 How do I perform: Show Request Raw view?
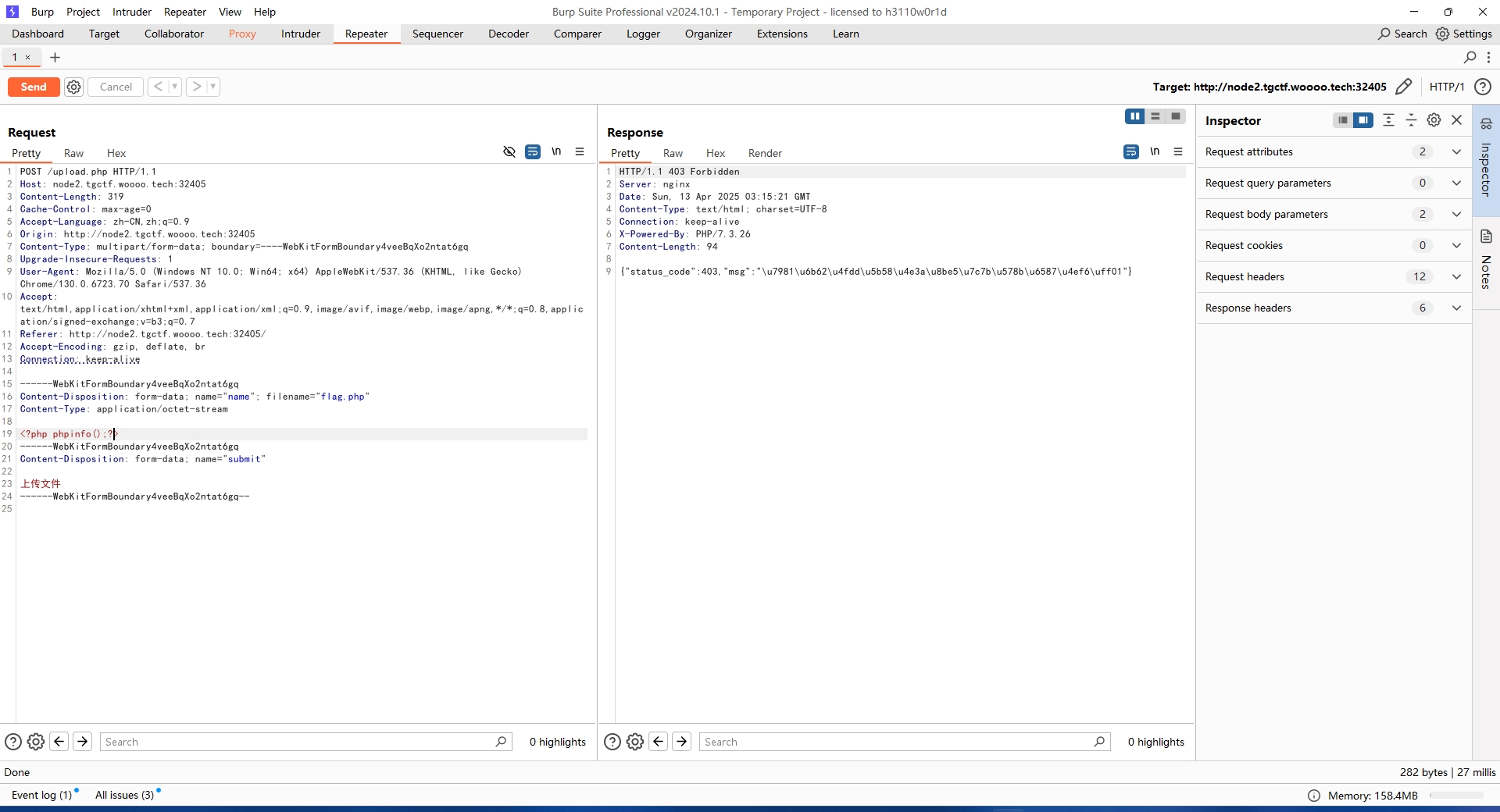[73, 153]
